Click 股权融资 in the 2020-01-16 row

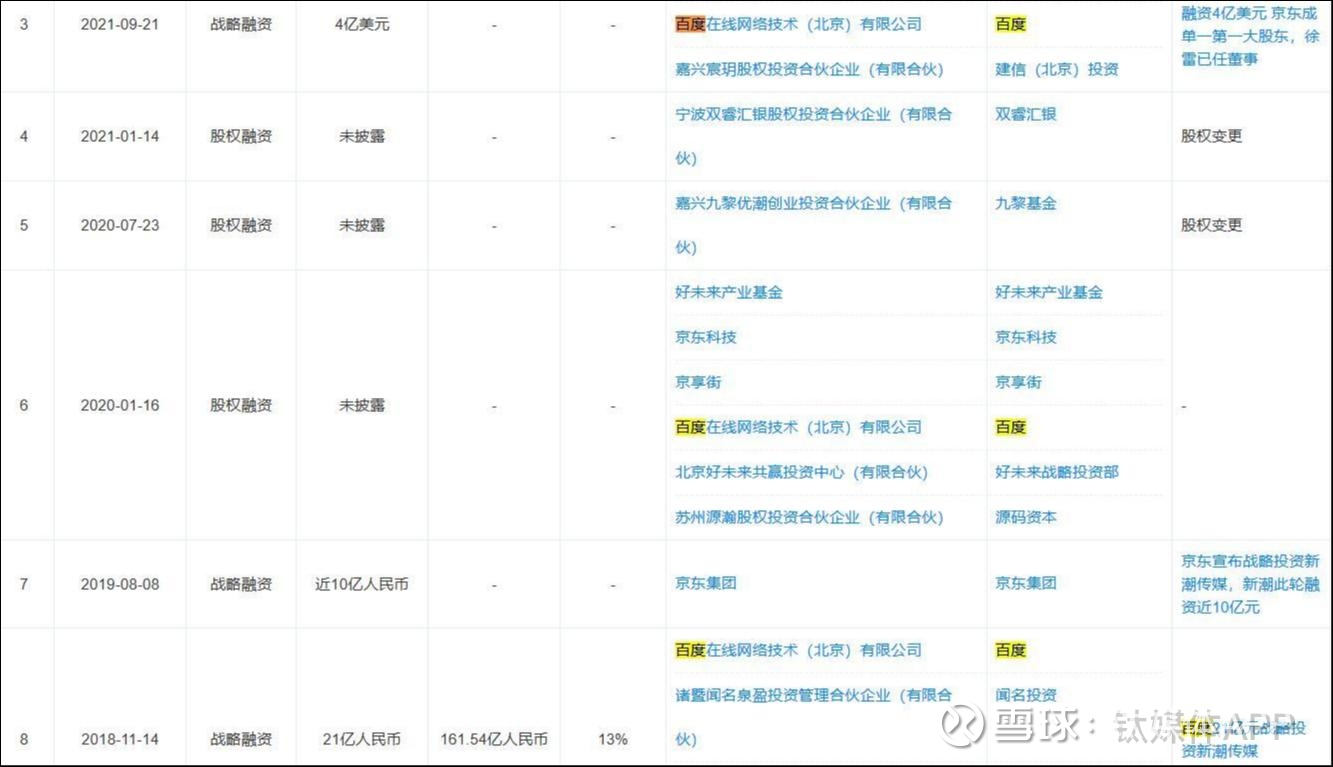tap(241, 405)
